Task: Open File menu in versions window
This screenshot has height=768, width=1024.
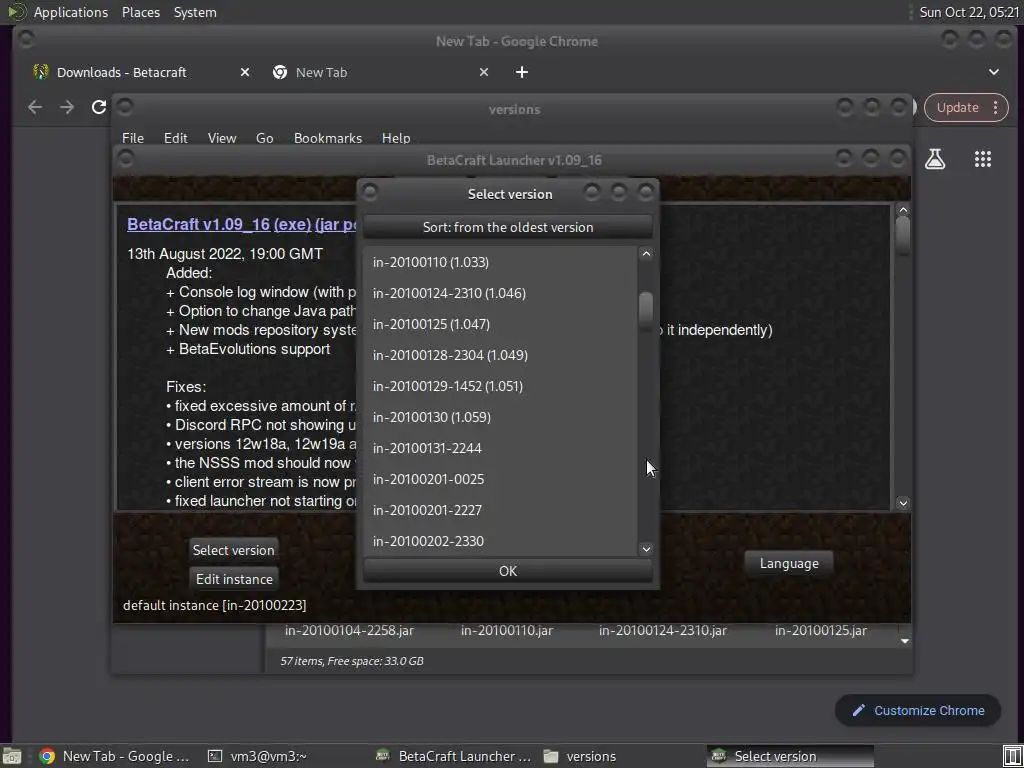Action: pos(133,138)
